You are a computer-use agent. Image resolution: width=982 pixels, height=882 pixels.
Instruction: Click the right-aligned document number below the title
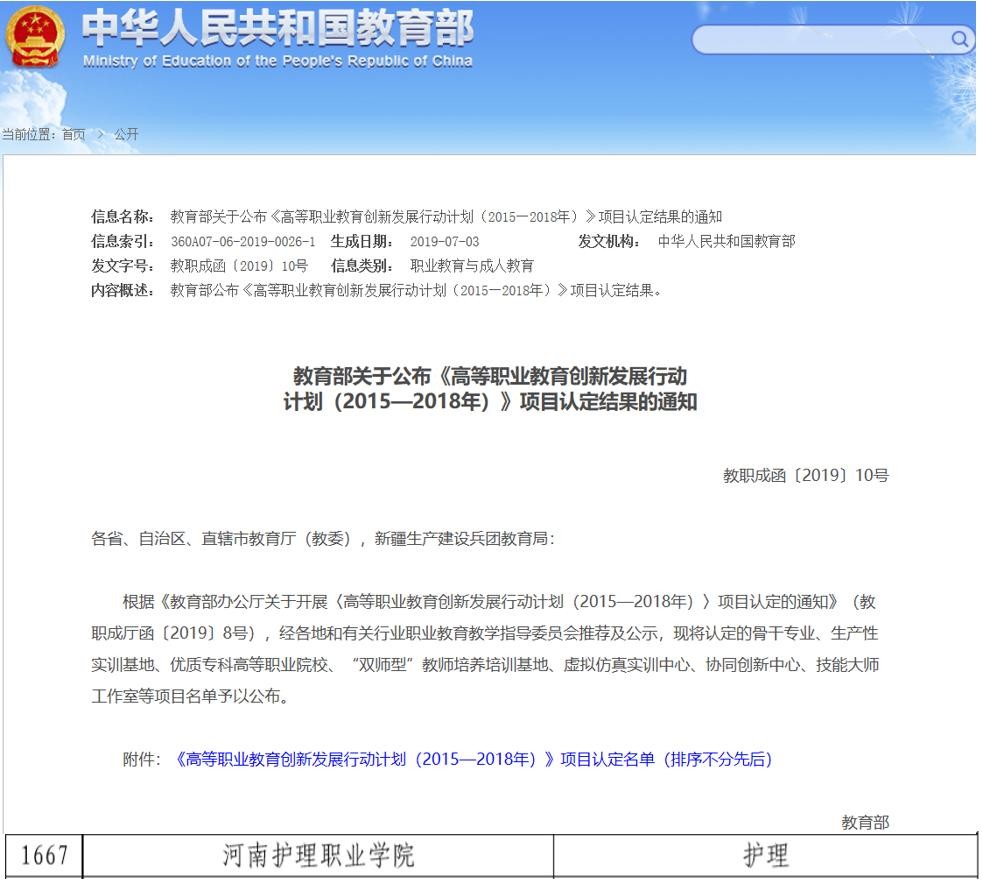(x=806, y=476)
